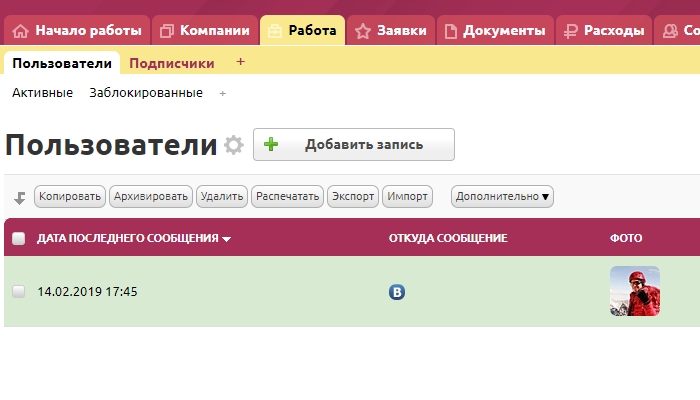Screen dimensions: 700x400
Task: Click the windows icon on Компании tab
Action: click(167, 31)
